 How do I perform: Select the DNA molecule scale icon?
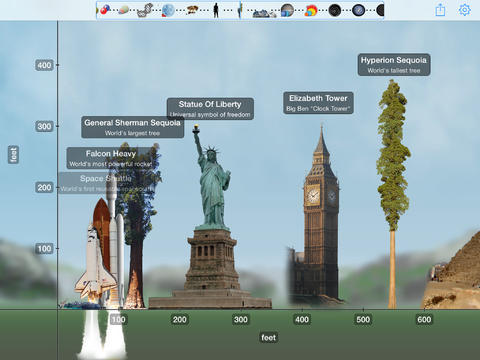tap(145, 10)
